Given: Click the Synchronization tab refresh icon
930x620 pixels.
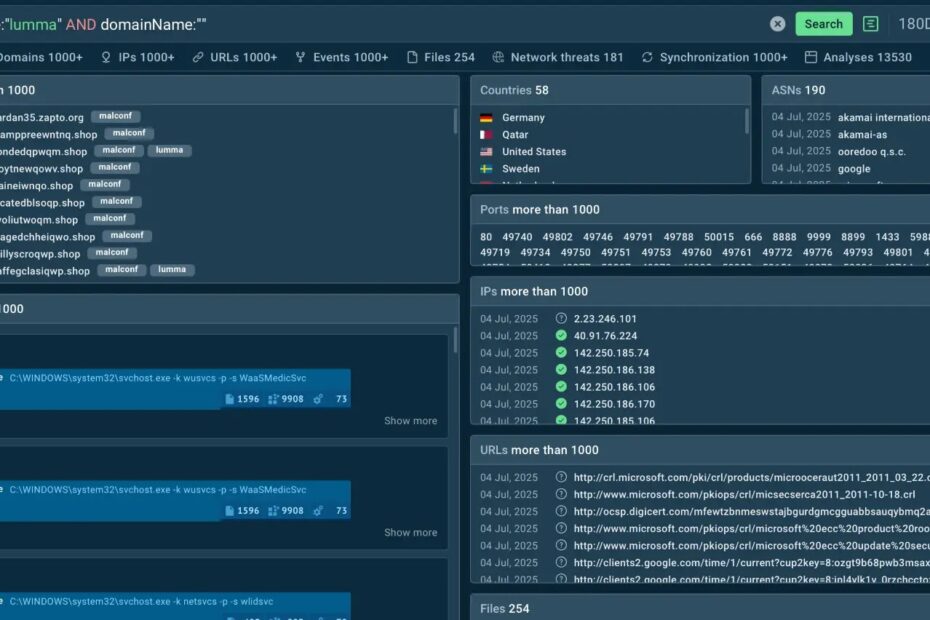Looking at the screenshot, I should click(647, 57).
